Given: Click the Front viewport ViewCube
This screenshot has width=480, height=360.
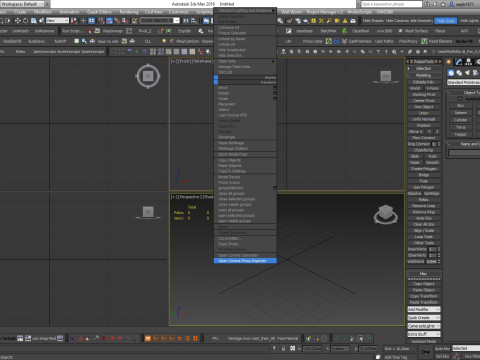Looking at the screenshot, I should pos(386,76).
